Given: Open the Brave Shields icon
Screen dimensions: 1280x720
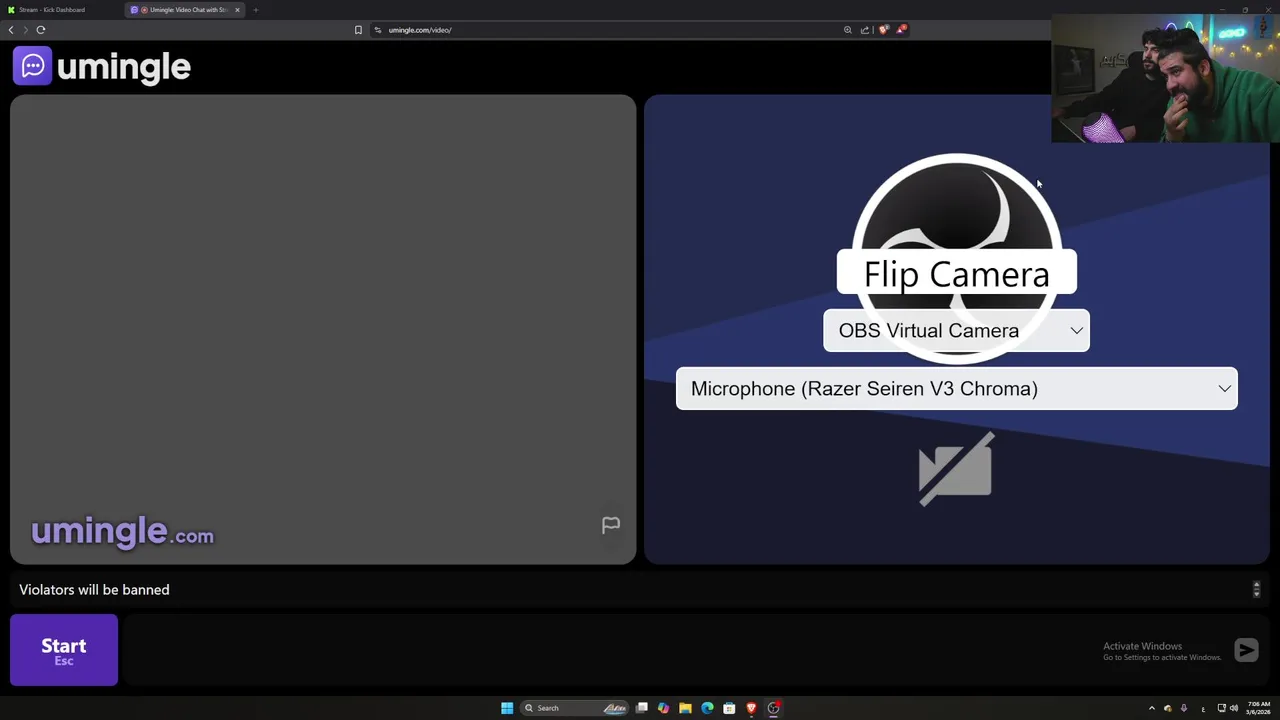Looking at the screenshot, I should coord(883,30).
